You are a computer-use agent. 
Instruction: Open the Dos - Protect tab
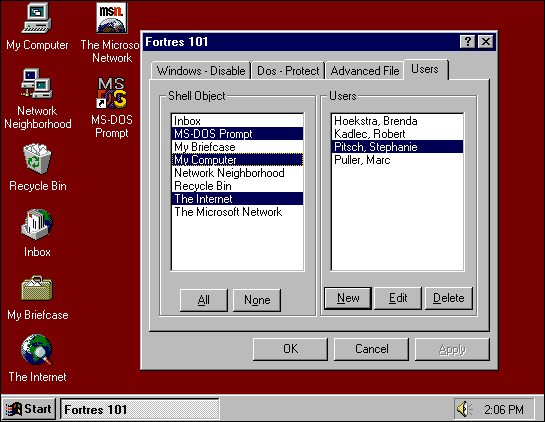[288, 71]
